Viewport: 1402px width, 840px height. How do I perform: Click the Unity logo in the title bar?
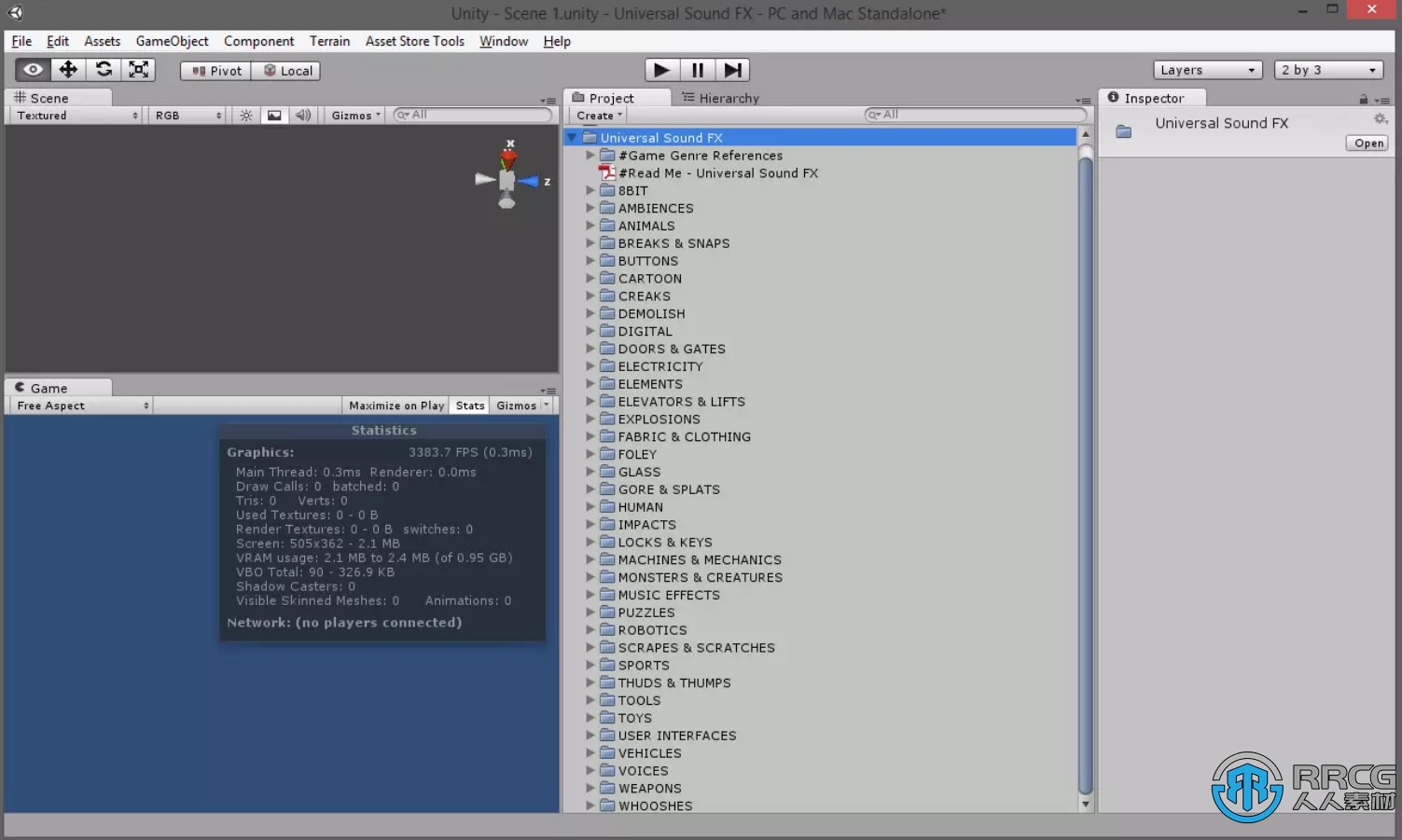(15, 12)
